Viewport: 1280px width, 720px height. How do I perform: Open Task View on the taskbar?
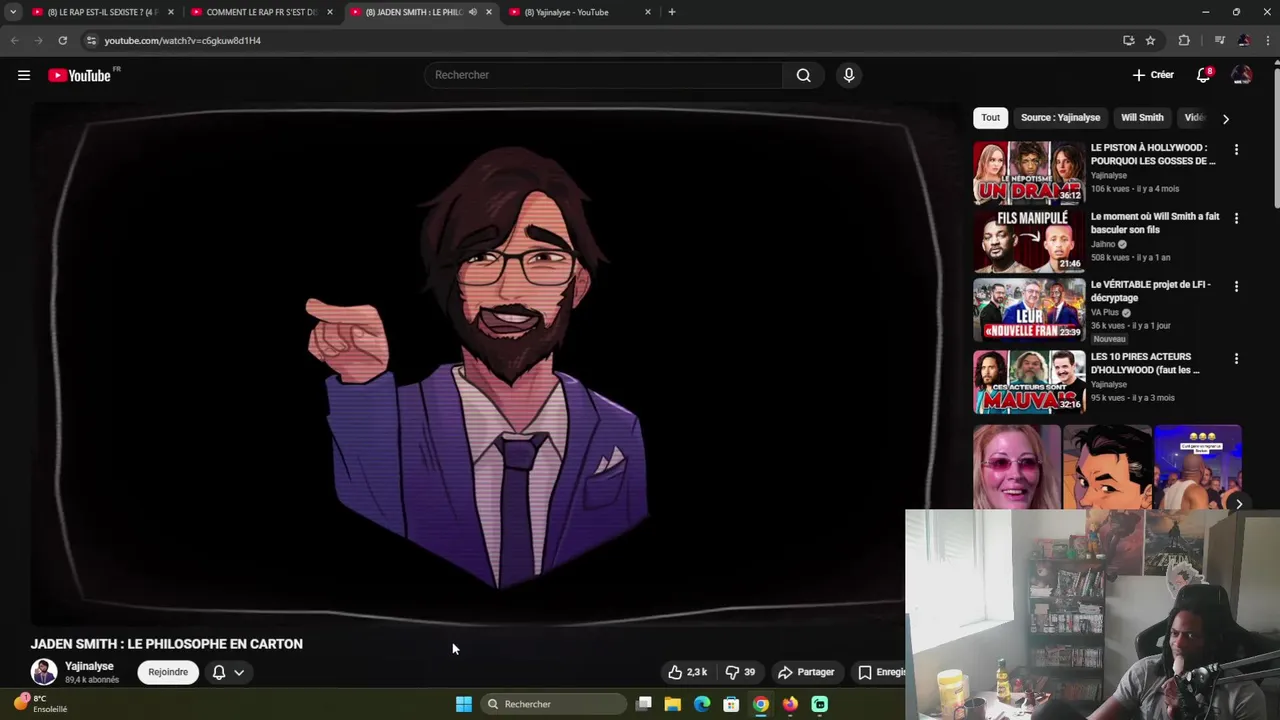tap(644, 704)
